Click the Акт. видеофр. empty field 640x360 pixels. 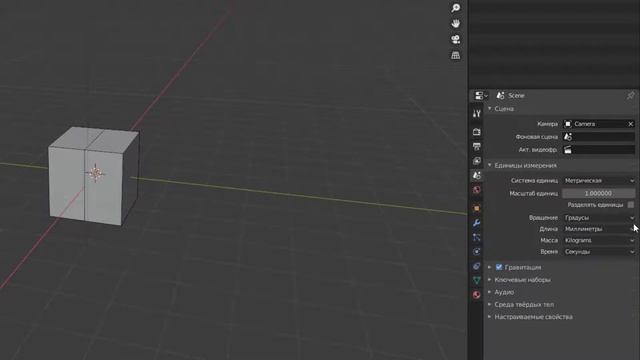[x=599, y=150]
